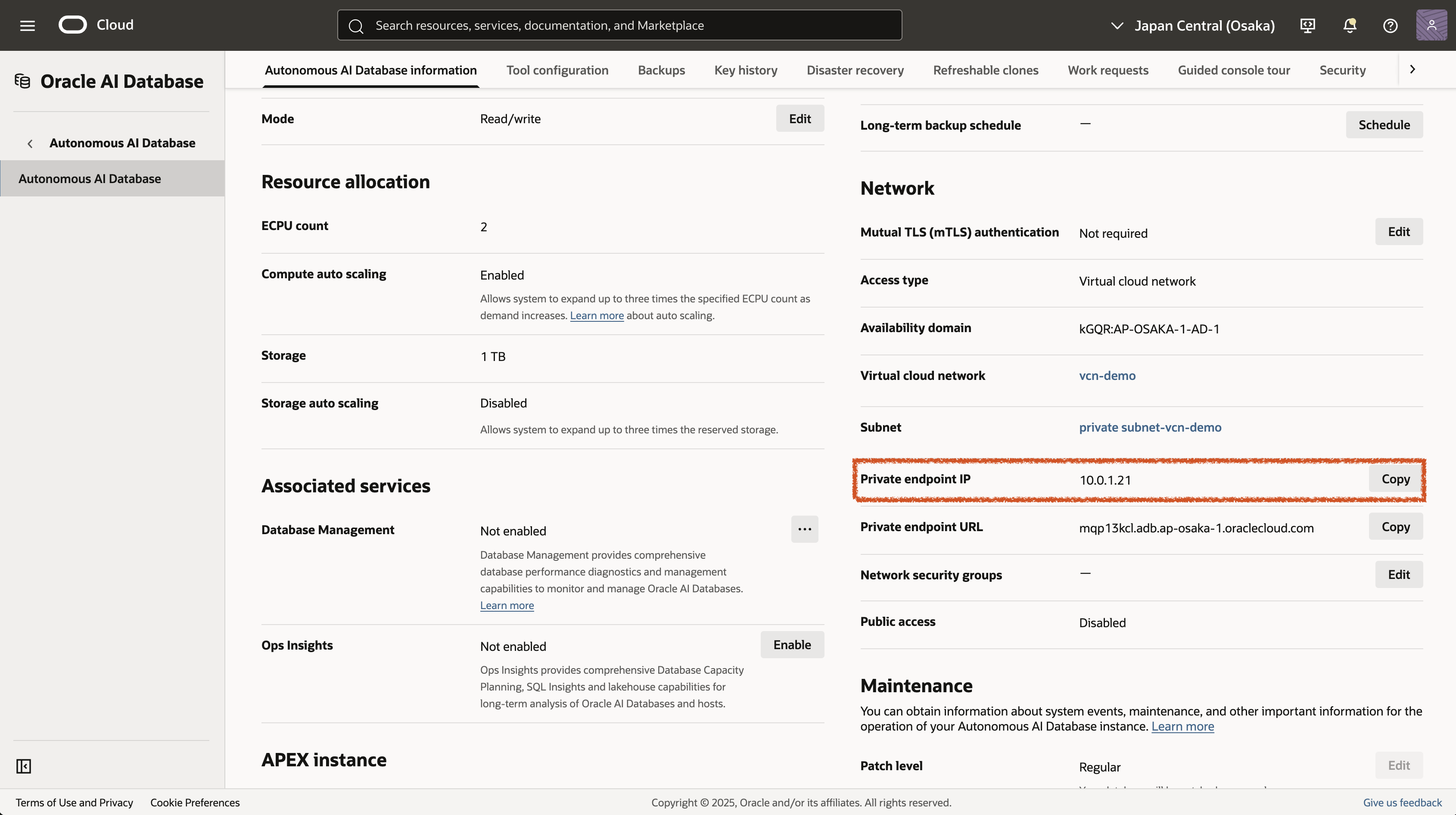Image resolution: width=1456 pixels, height=815 pixels.
Task: Open the notifications bell
Action: coord(1350,25)
